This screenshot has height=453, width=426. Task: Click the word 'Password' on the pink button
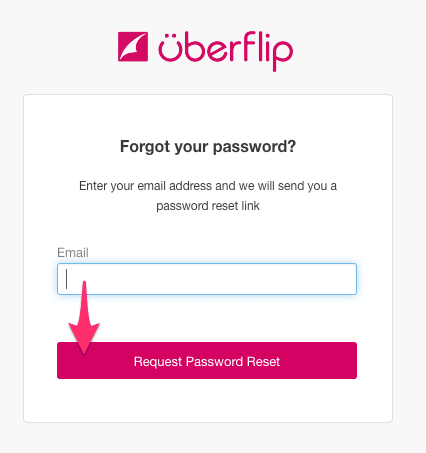(214, 362)
